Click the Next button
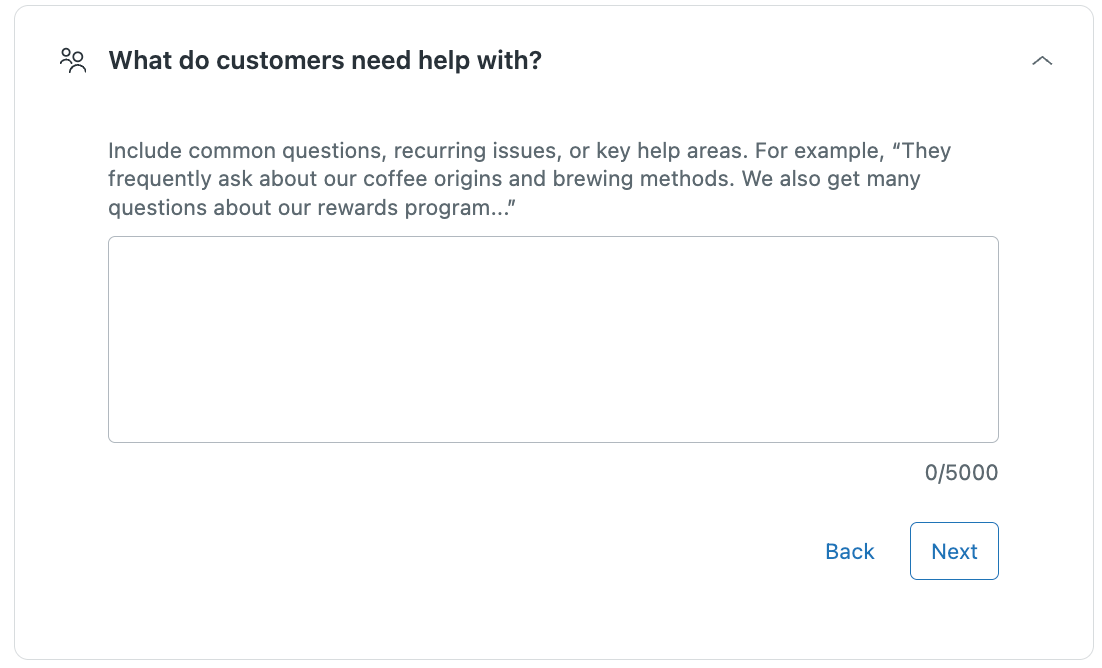The image size is (1102, 668). (x=954, y=551)
